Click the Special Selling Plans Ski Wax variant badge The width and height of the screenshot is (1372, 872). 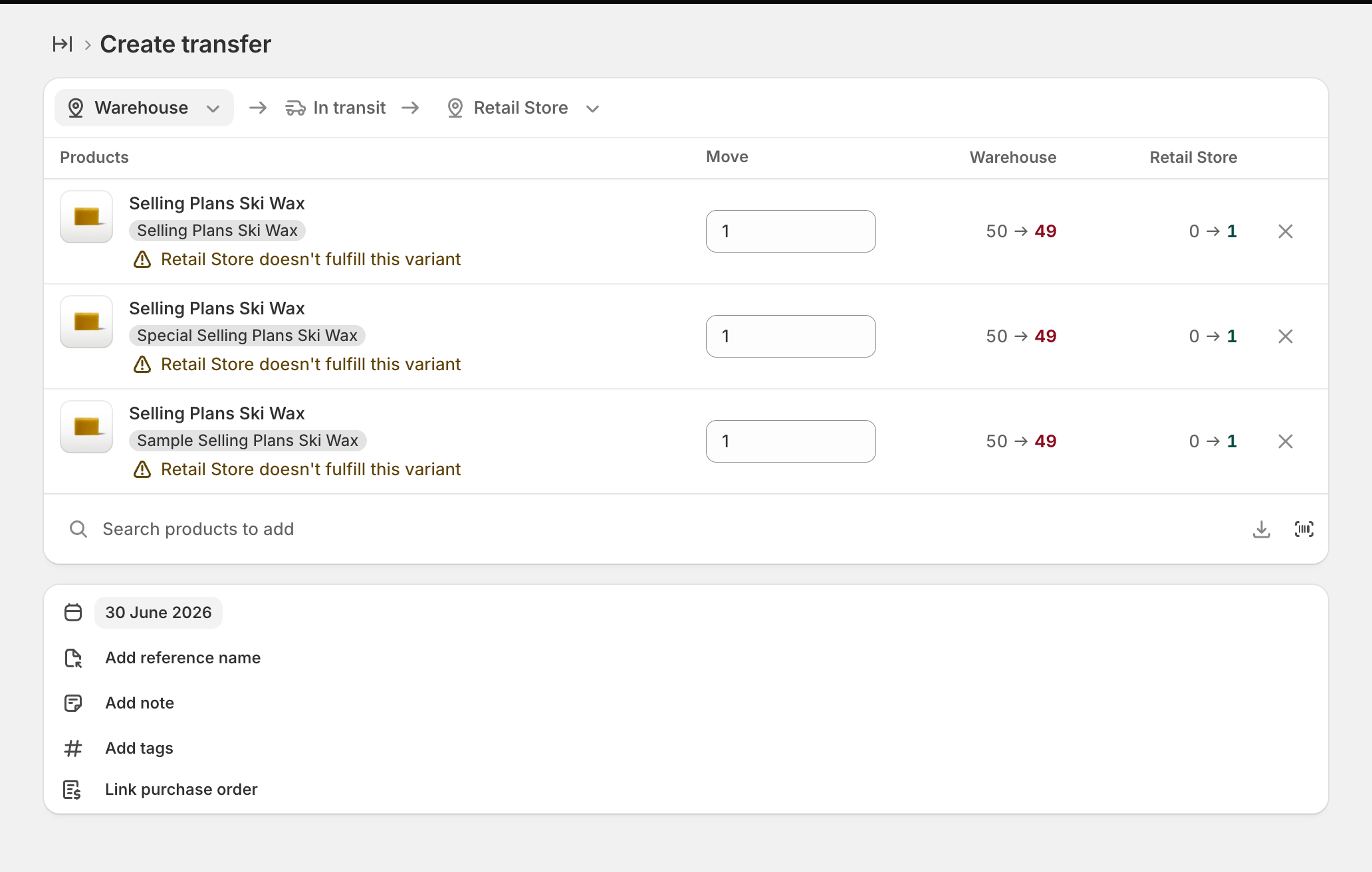(247, 336)
